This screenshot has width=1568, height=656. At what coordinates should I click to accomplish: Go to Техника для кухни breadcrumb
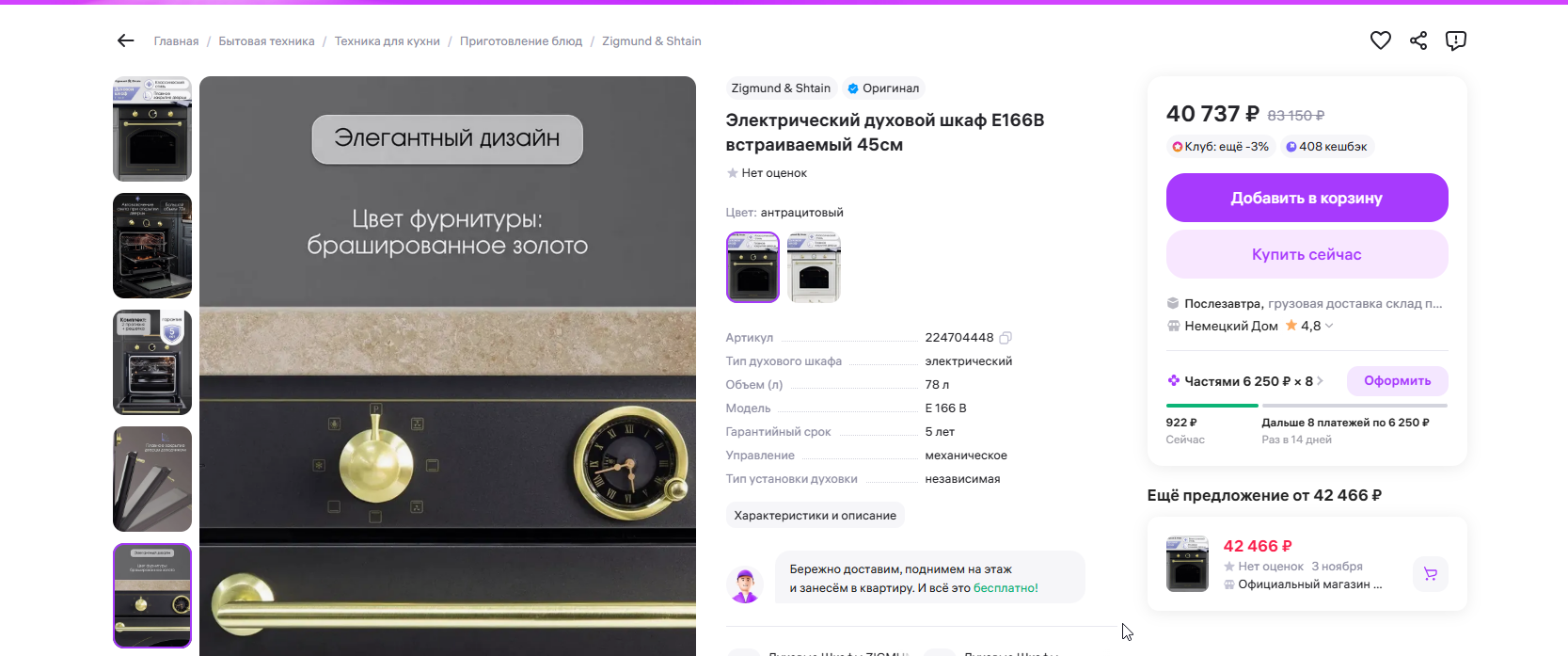pos(388,41)
